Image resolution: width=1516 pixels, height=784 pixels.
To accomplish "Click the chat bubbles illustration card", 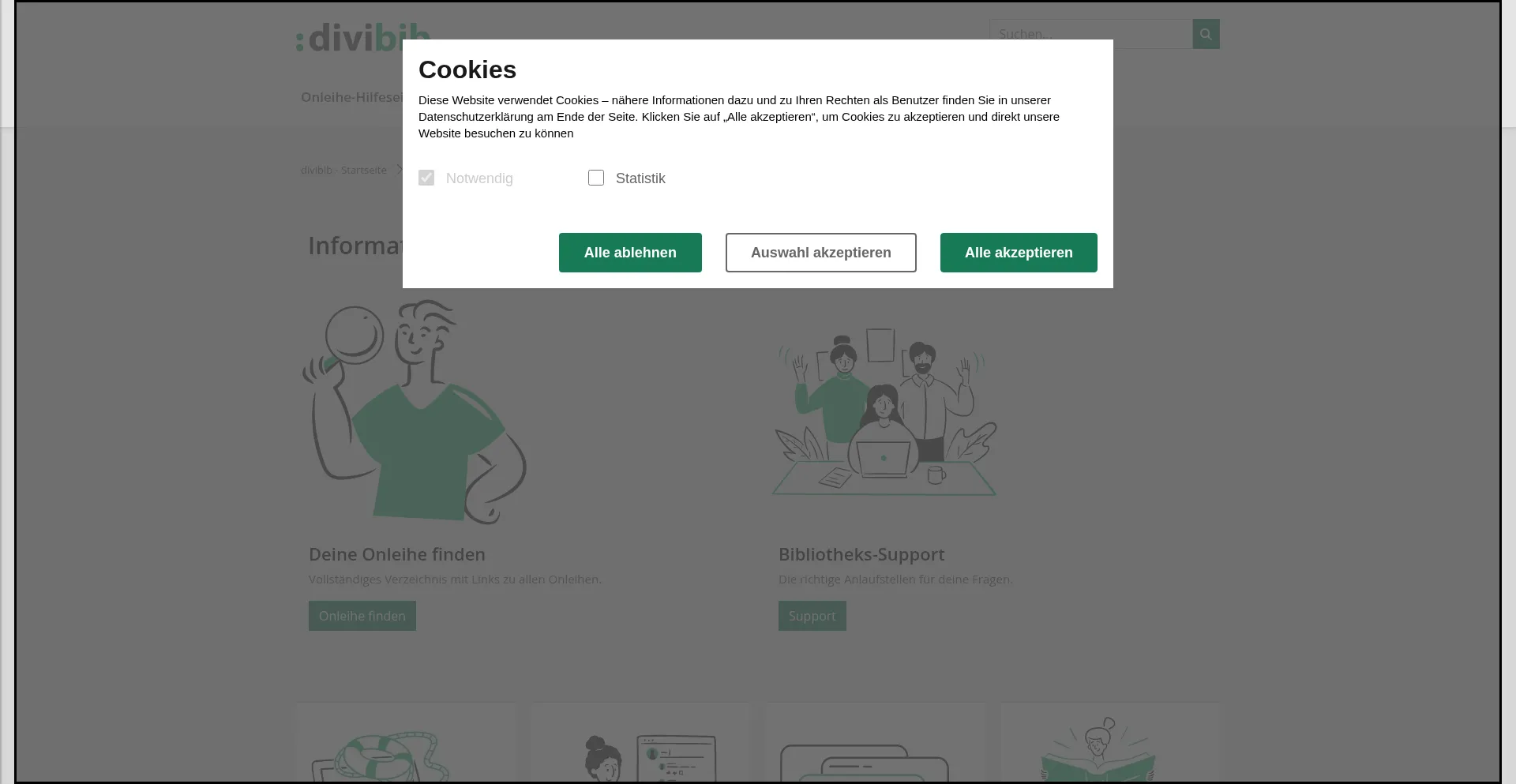I will pos(876,743).
